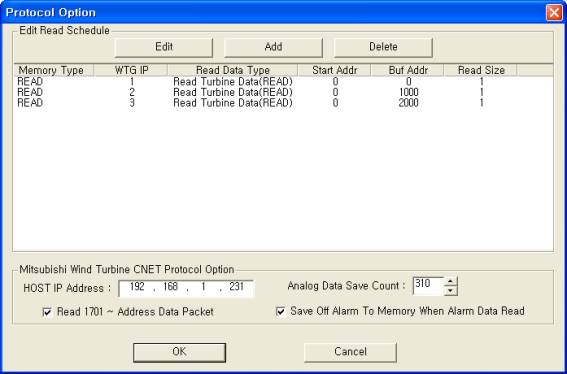
Task: Select the schedule row with Buf Addr 2000
Action: tap(283, 103)
